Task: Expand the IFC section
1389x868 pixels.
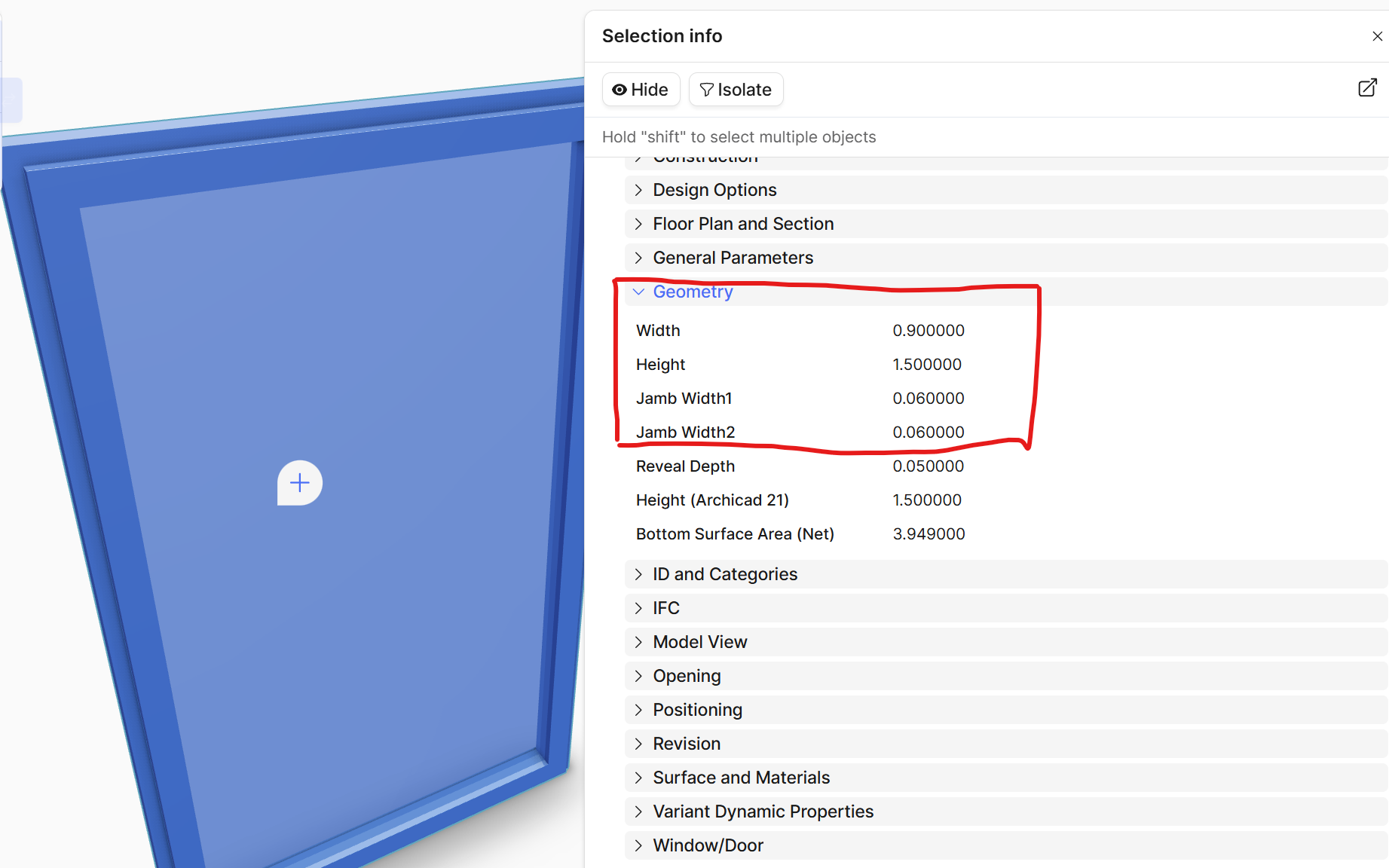Action: (1006, 608)
